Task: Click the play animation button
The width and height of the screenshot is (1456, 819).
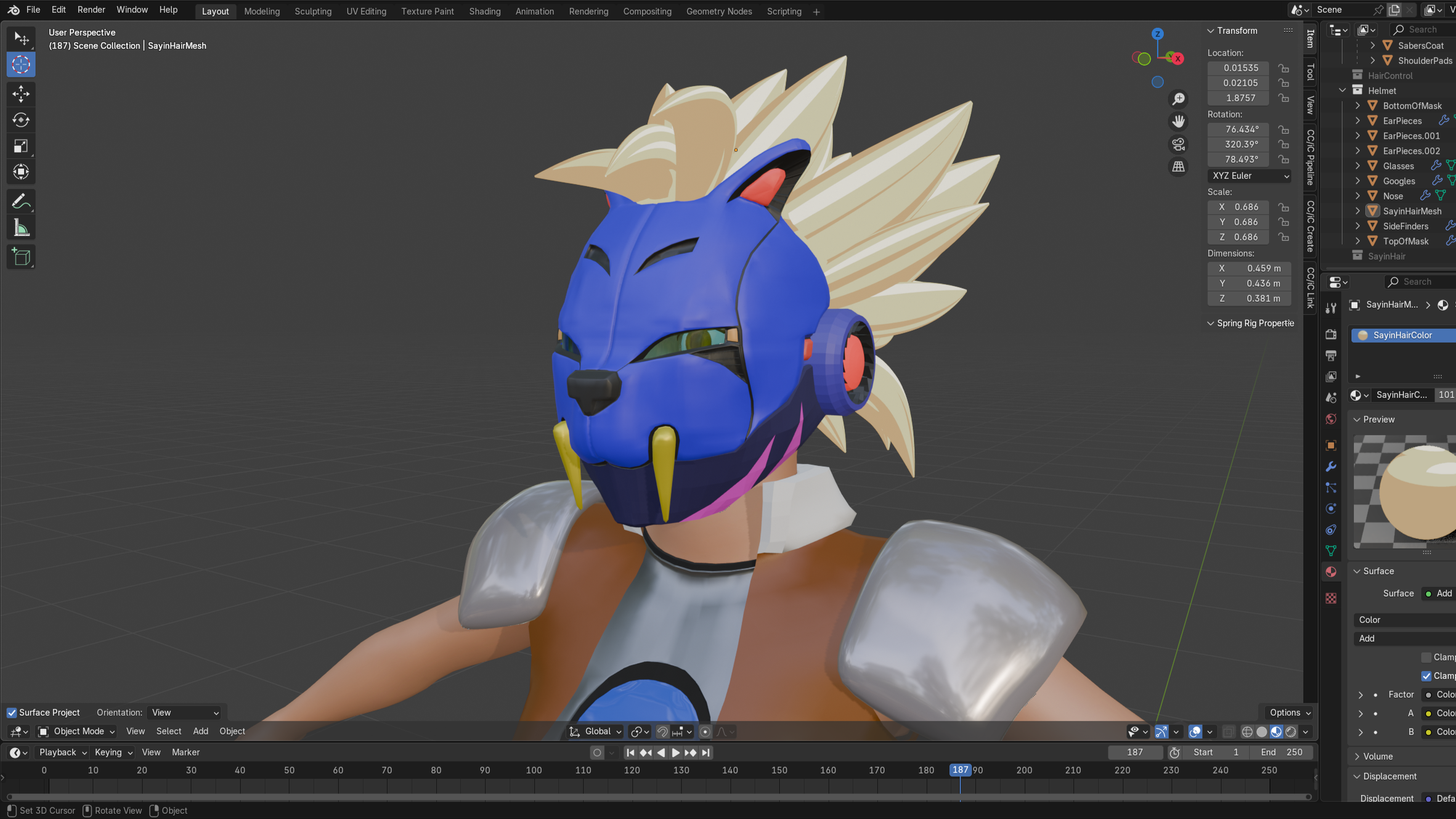Action: click(x=675, y=752)
